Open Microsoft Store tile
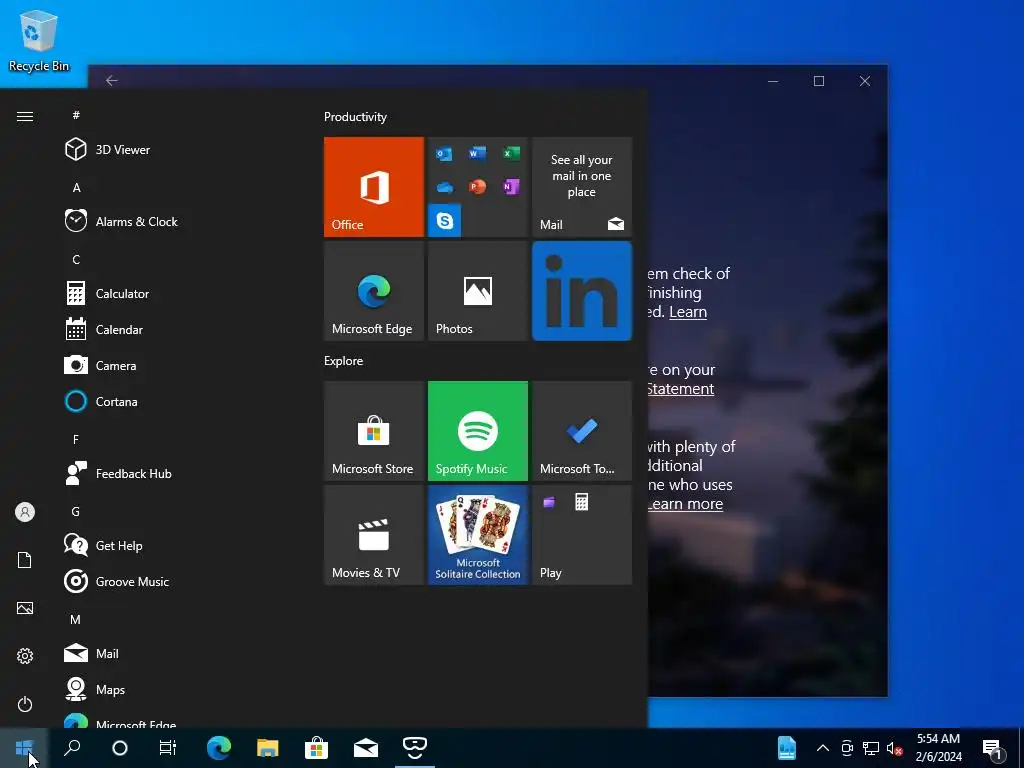 click(x=374, y=431)
